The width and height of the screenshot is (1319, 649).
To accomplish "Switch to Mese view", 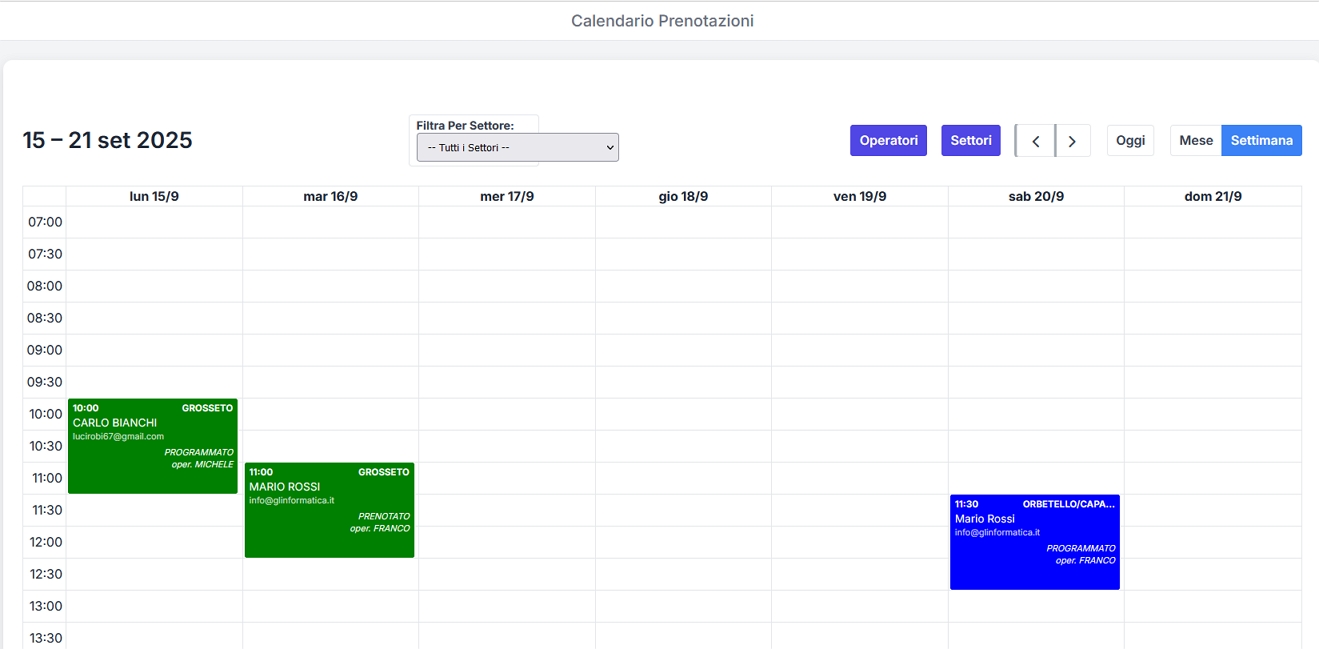I will click(1195, 140).
